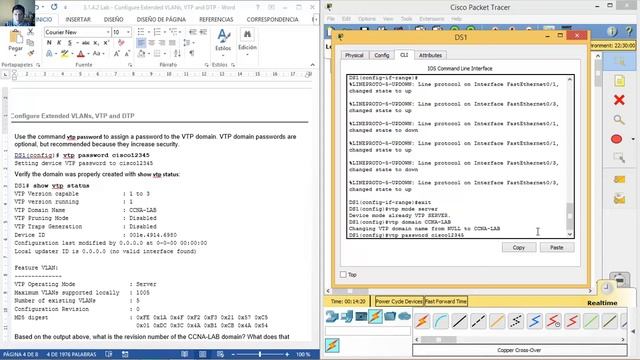The image size is (640, 360).
Task: Open the underline style dropdown arrow
Action: pyautogui.click(x=78, y=43)
